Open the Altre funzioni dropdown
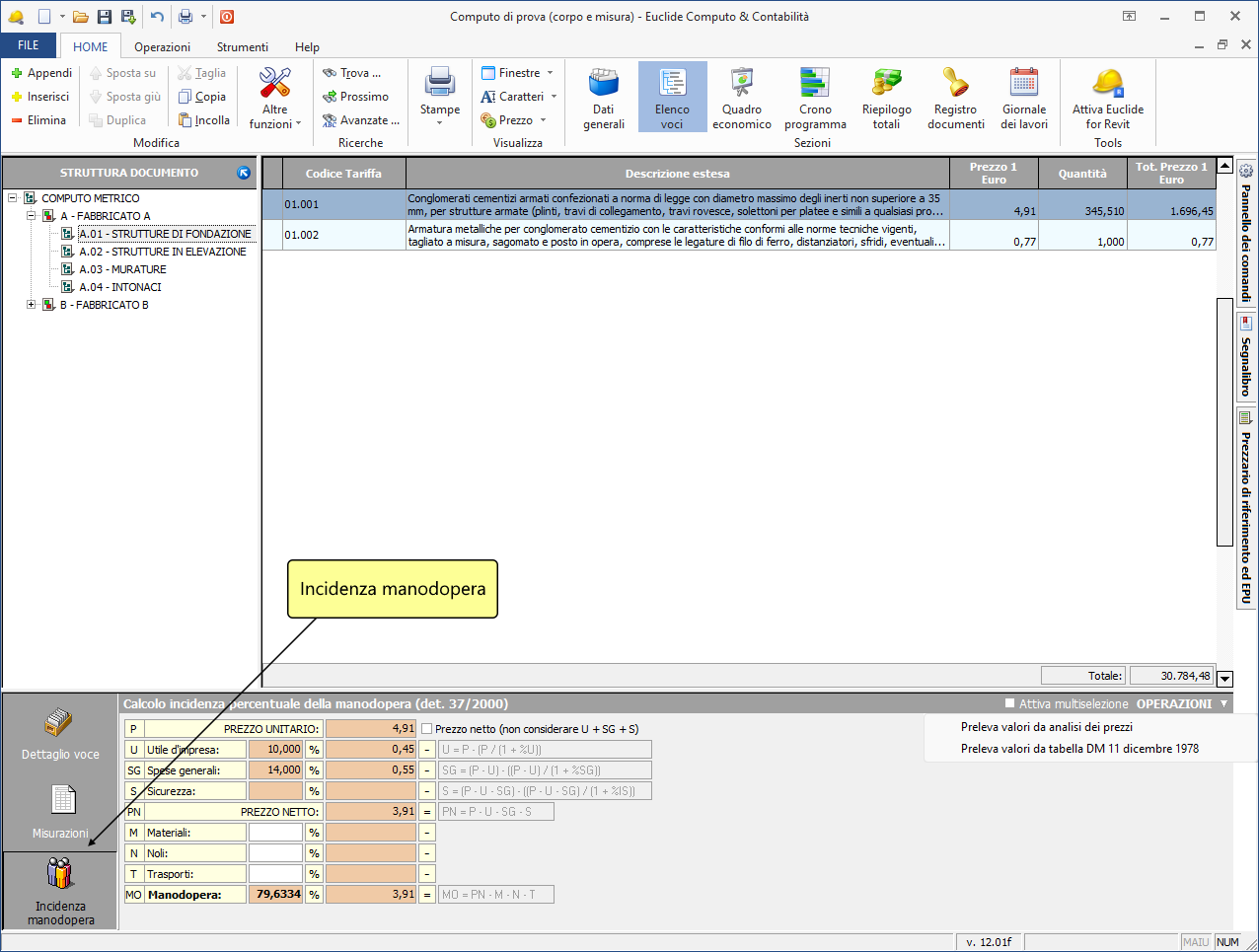This screenshot has height=952, width=1259. [x=274, y=99]
